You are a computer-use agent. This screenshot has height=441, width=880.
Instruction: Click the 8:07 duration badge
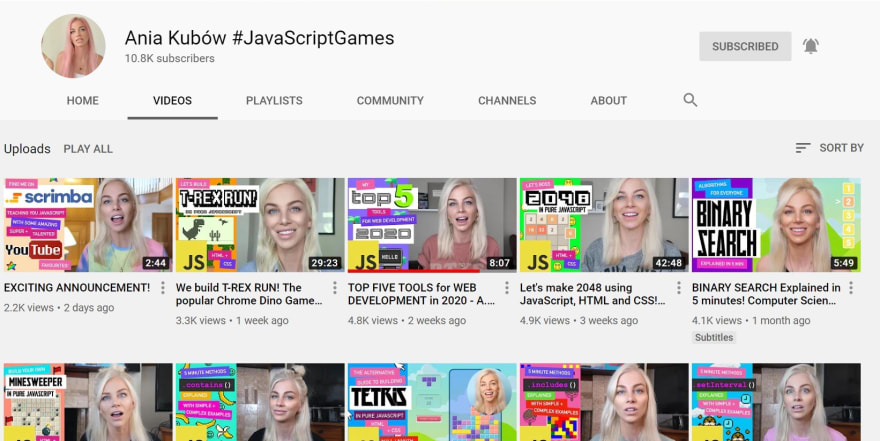click(499, 263)
